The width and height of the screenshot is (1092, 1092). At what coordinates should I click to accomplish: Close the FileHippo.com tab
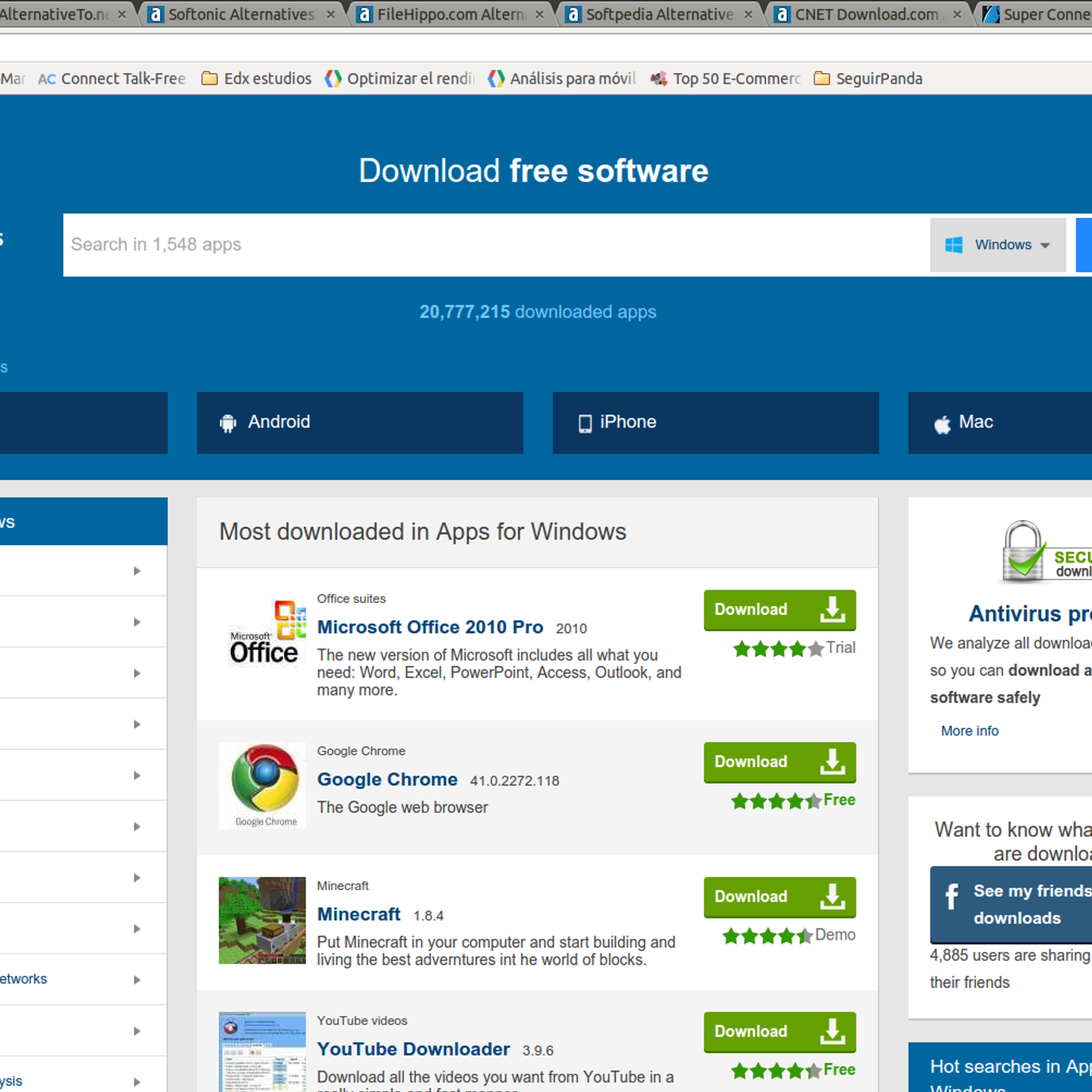pos(540,14)
